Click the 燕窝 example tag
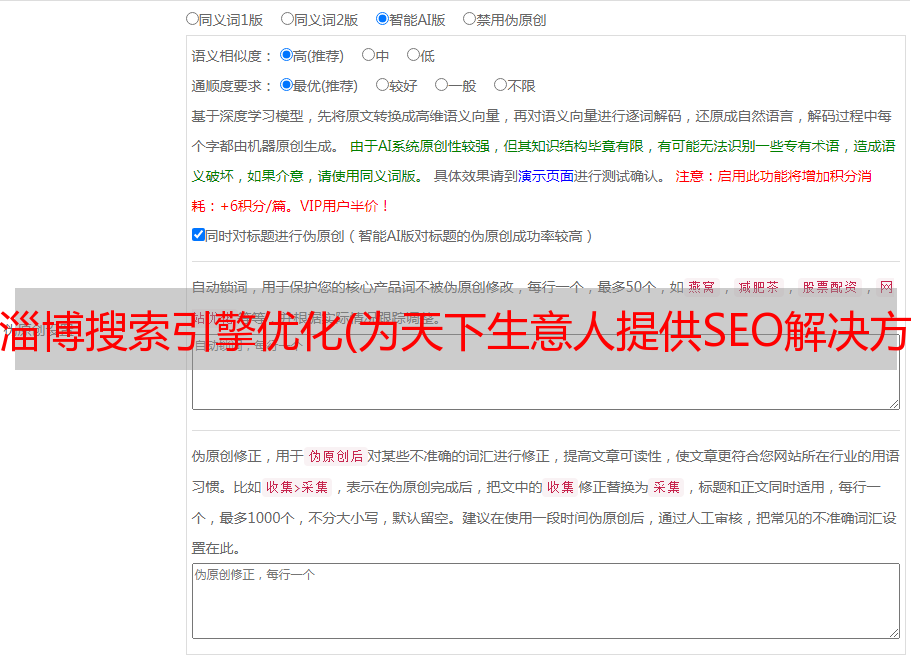The width and height of the screenshot is (911, 658). (701, 287)
